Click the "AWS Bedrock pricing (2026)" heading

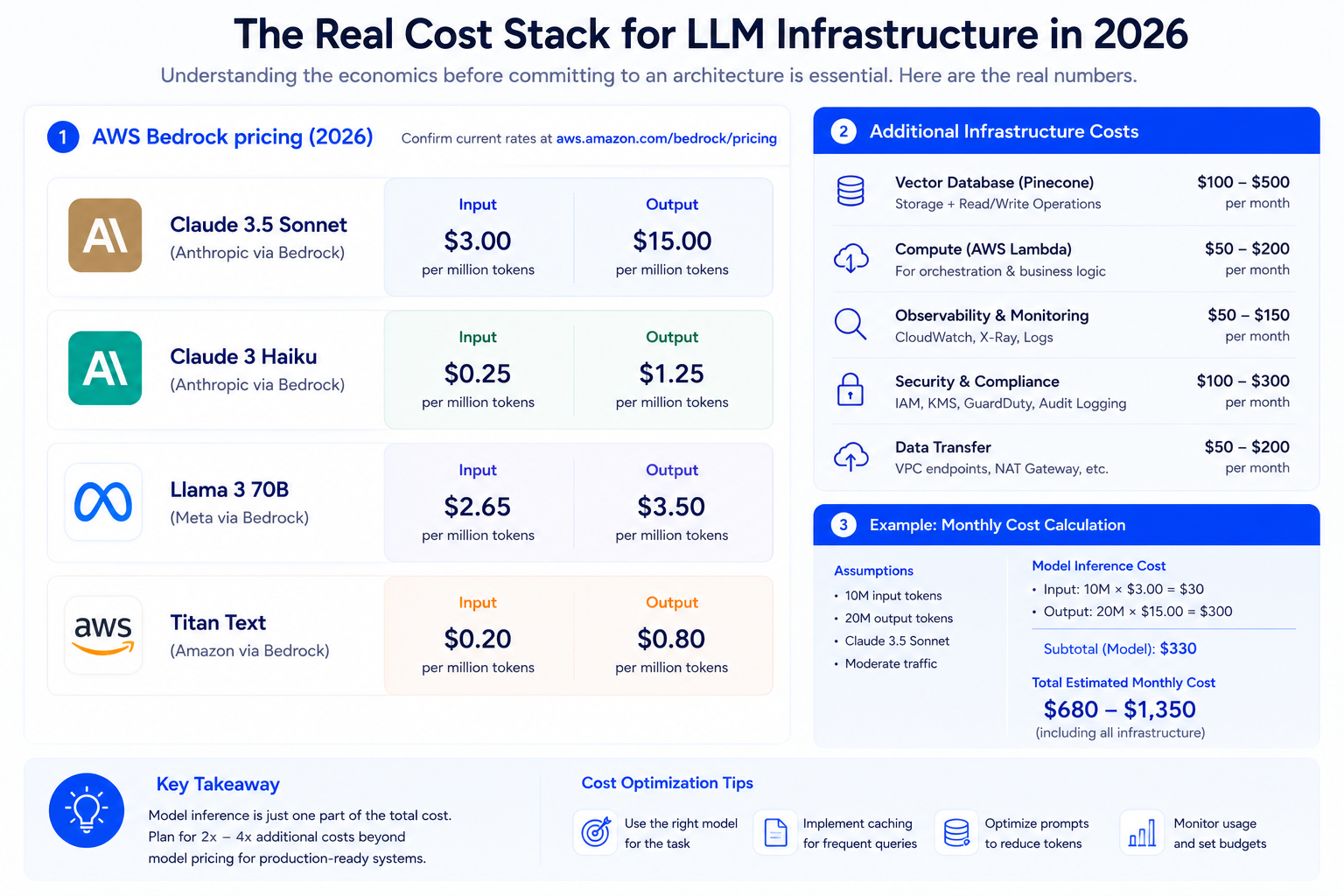(233, 137)
